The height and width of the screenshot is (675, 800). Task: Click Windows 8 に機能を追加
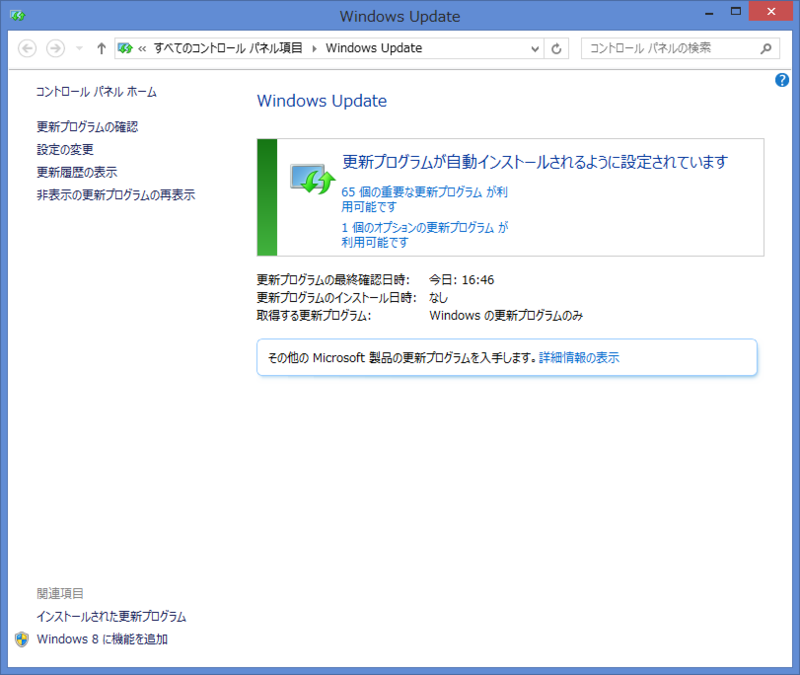(103, 639)
